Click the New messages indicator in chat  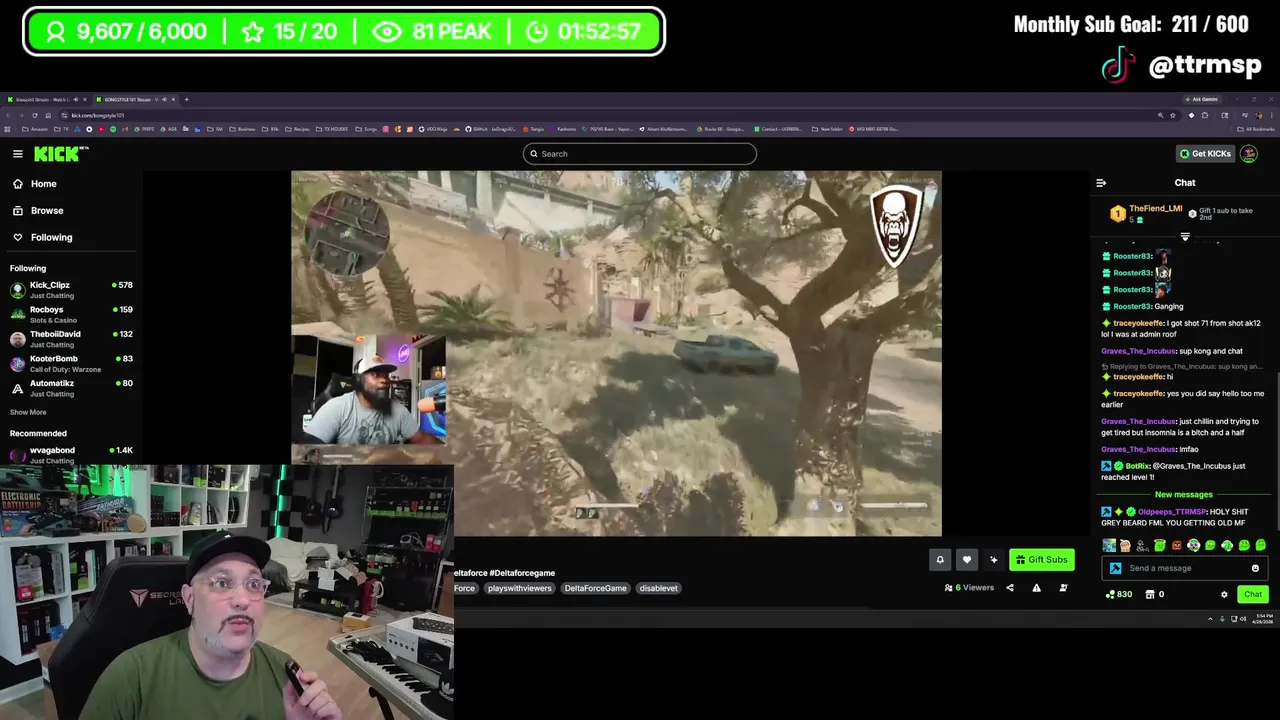point(1184,494)
